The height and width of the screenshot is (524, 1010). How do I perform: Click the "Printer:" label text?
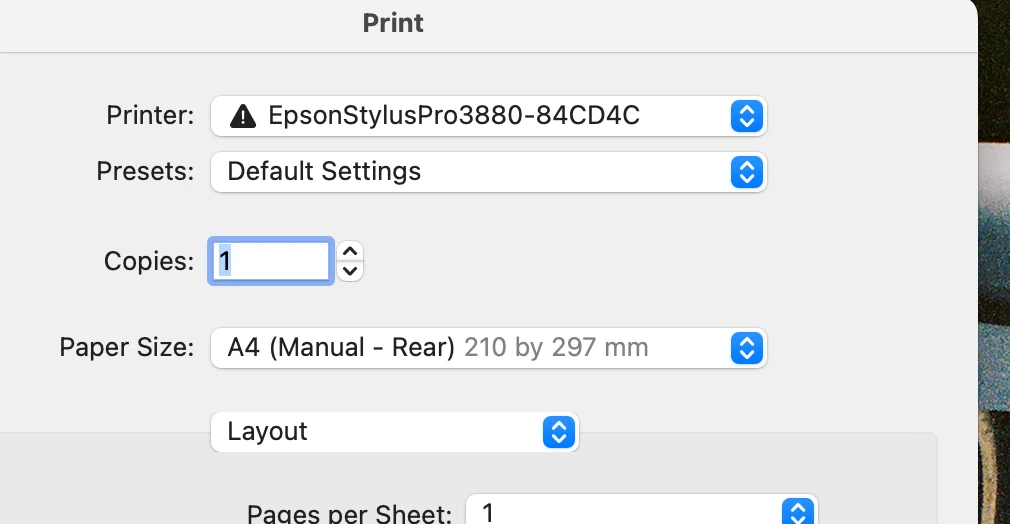click(x=150, y=115)
